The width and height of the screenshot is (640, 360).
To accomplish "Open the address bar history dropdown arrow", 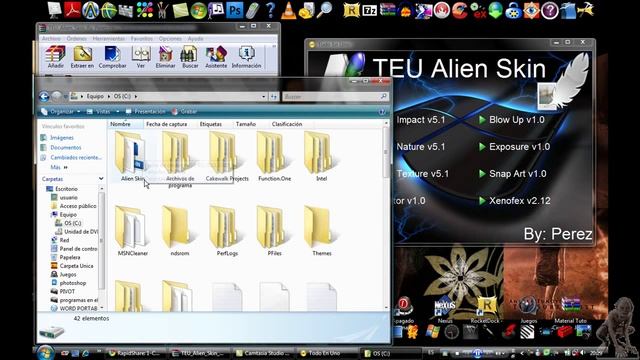I will coord(263,97).
